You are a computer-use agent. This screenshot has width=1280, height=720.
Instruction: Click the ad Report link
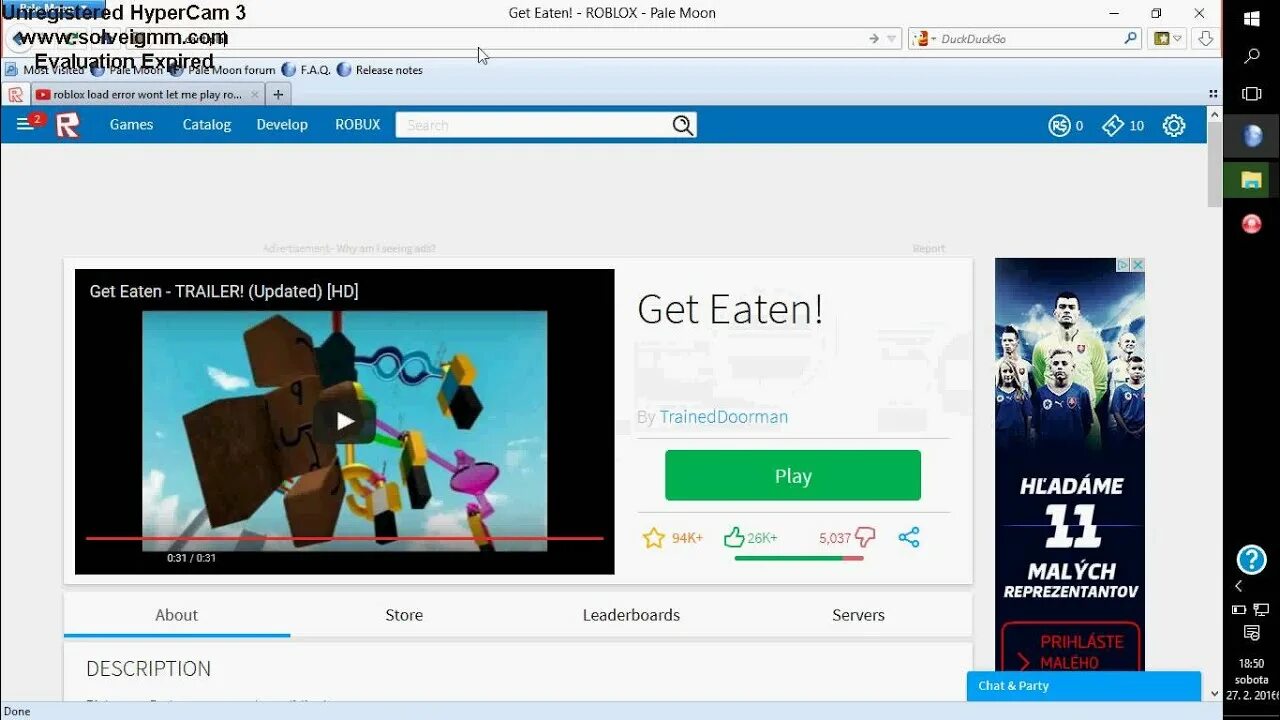coord(928,248)
